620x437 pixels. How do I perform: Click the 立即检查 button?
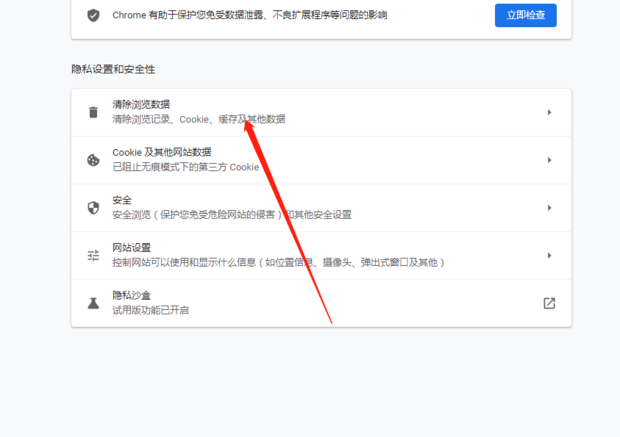[x=525, y=15]
